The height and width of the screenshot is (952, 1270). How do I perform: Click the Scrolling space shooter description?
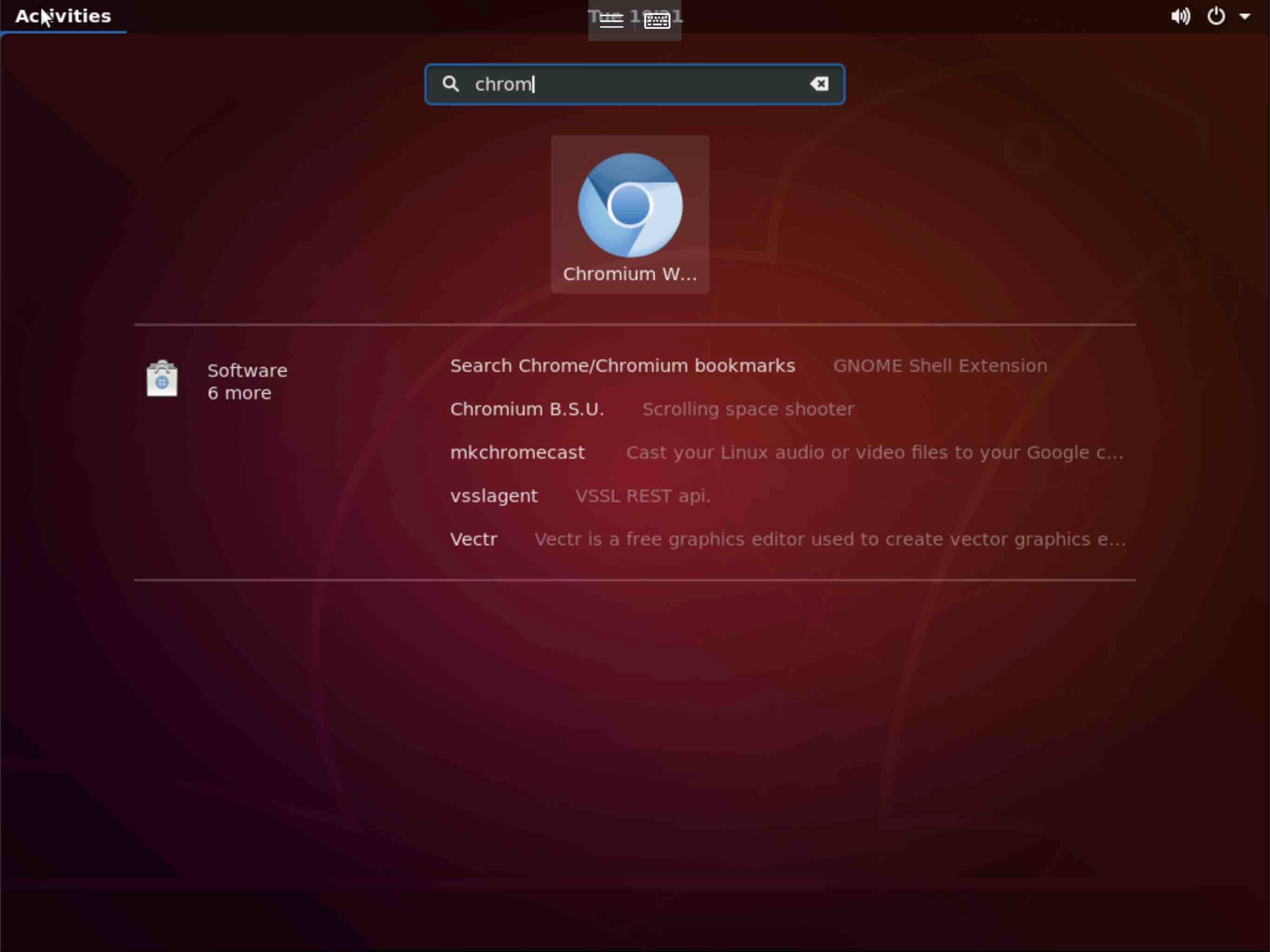click(x=748, y=410)
